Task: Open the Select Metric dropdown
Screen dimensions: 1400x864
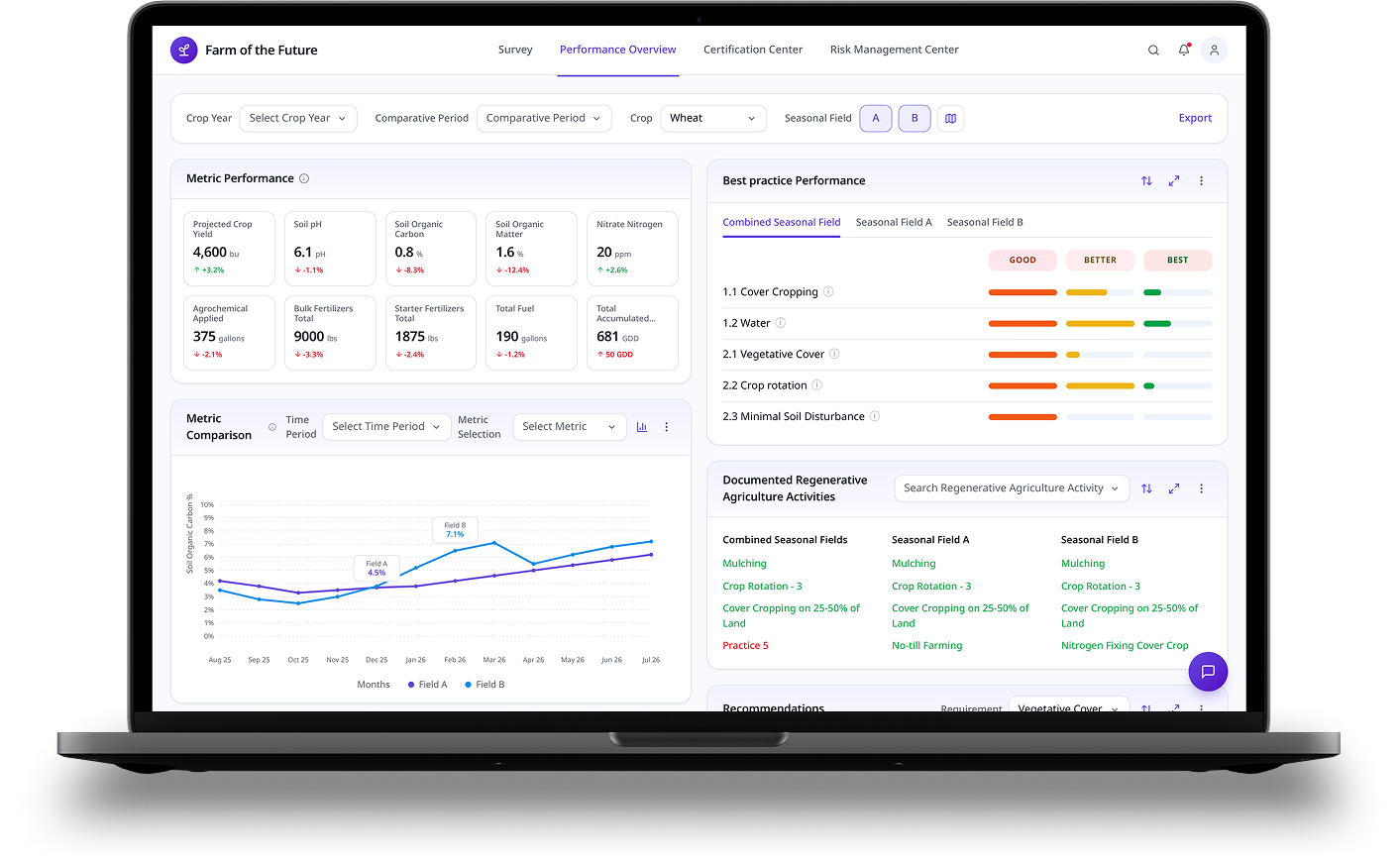Action: [570, 427]
